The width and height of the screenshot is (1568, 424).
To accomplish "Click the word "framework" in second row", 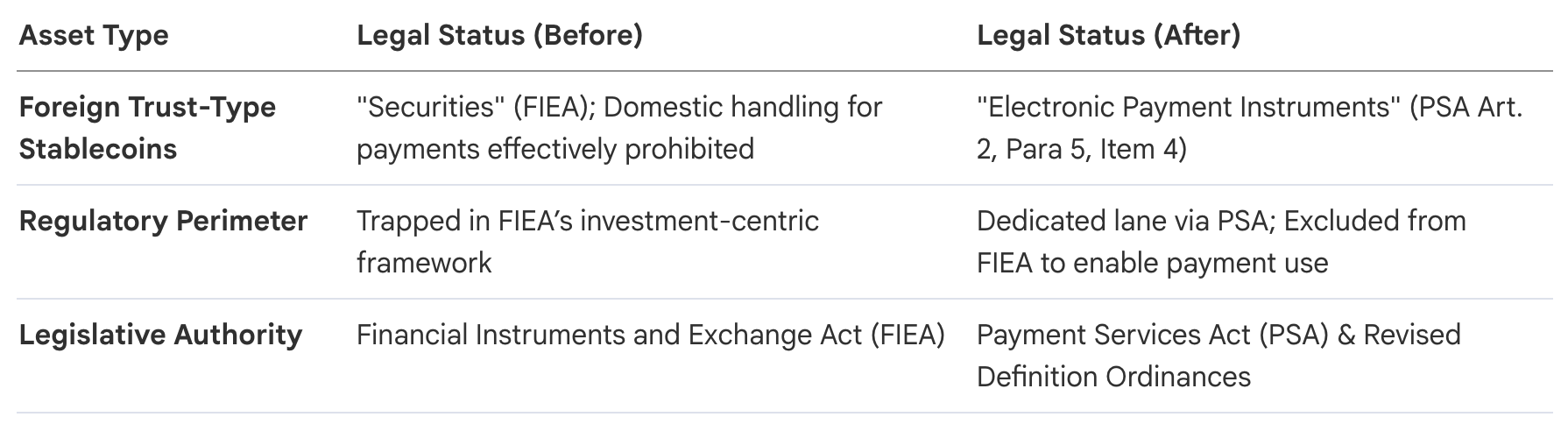I will coord(424,263).
